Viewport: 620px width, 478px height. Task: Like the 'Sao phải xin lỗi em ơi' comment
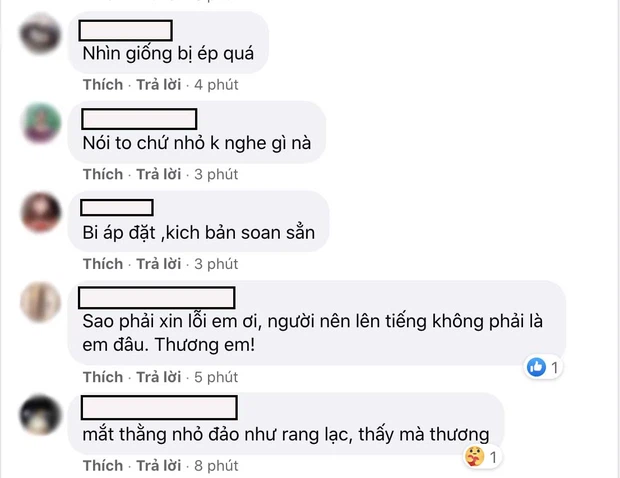pyautogui.click(x=103, y=377)
